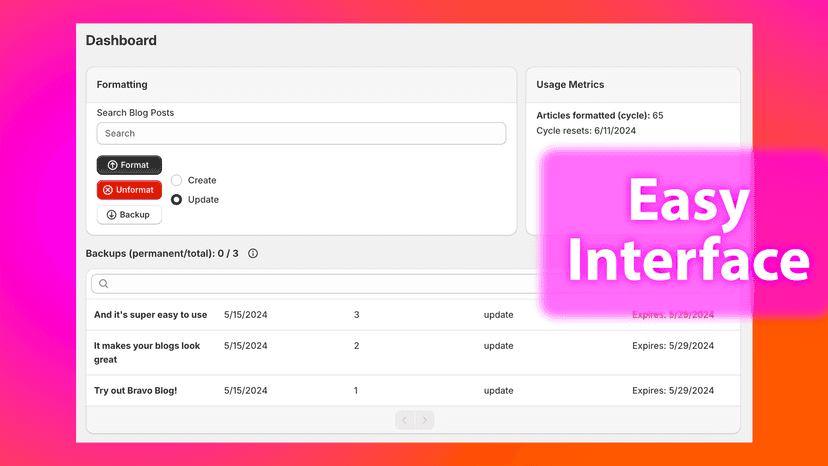828x466 pixels.
Task: Click 'Expires: 5/29/2024' in blogs look great row
Action: pyautogui.click(x=673, y=346)
